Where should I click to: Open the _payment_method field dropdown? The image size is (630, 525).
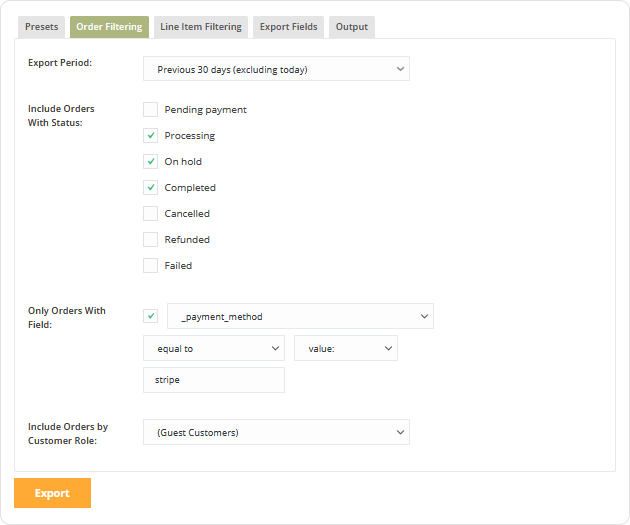coord(300,317)
